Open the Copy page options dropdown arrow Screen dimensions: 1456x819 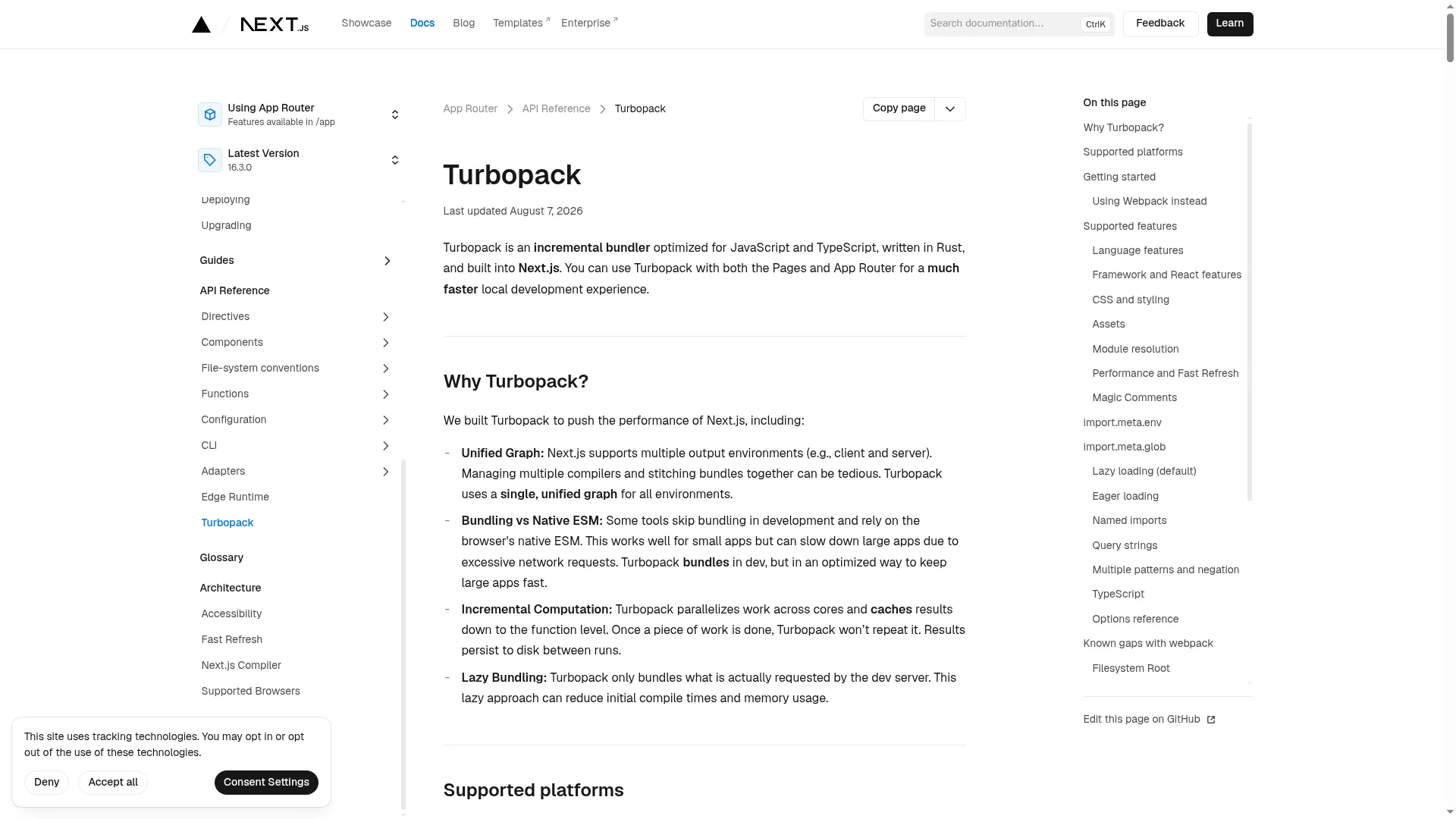[950, 109]
